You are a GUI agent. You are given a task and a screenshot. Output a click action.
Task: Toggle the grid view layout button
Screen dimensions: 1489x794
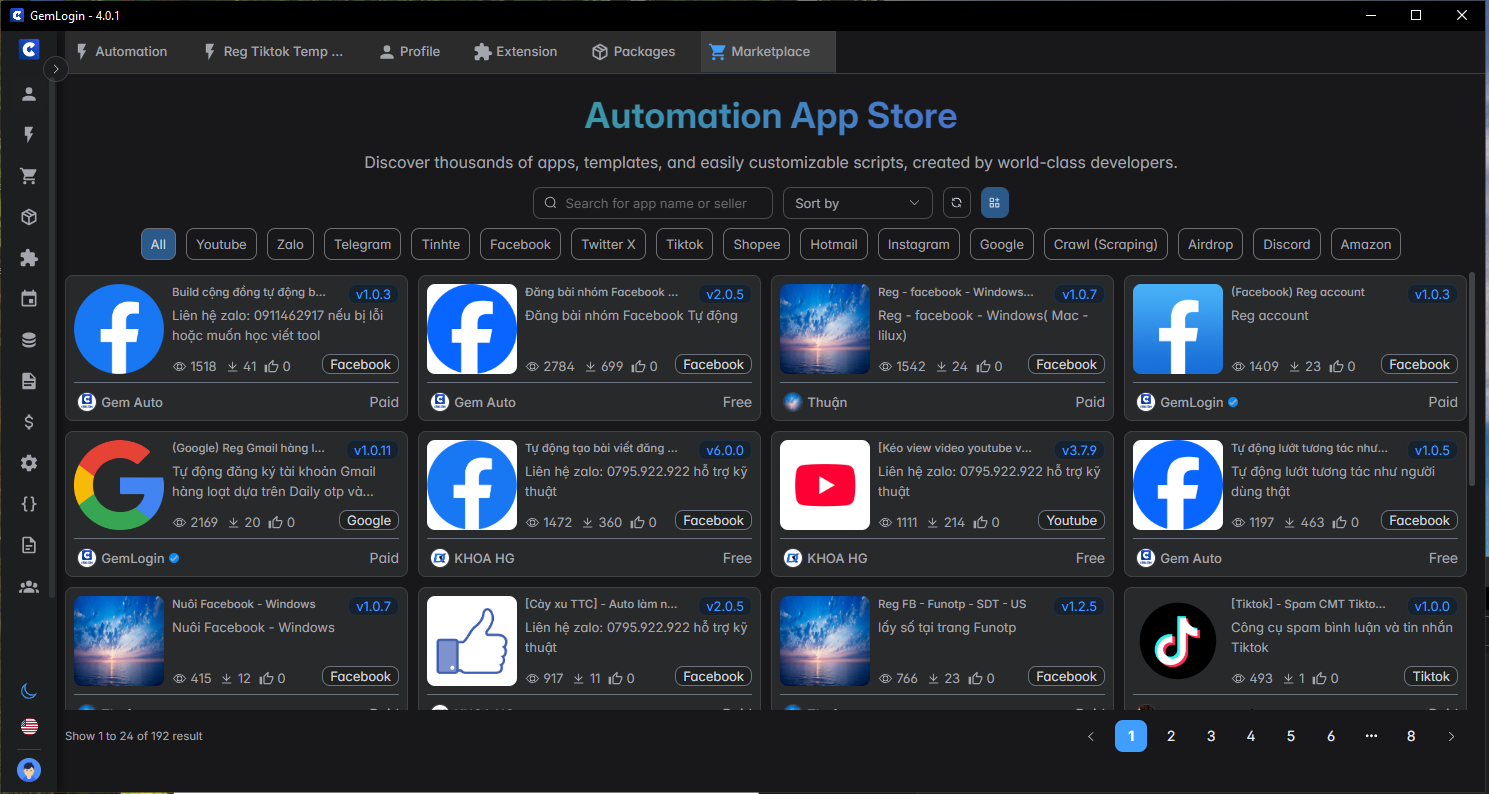point(994,203)
